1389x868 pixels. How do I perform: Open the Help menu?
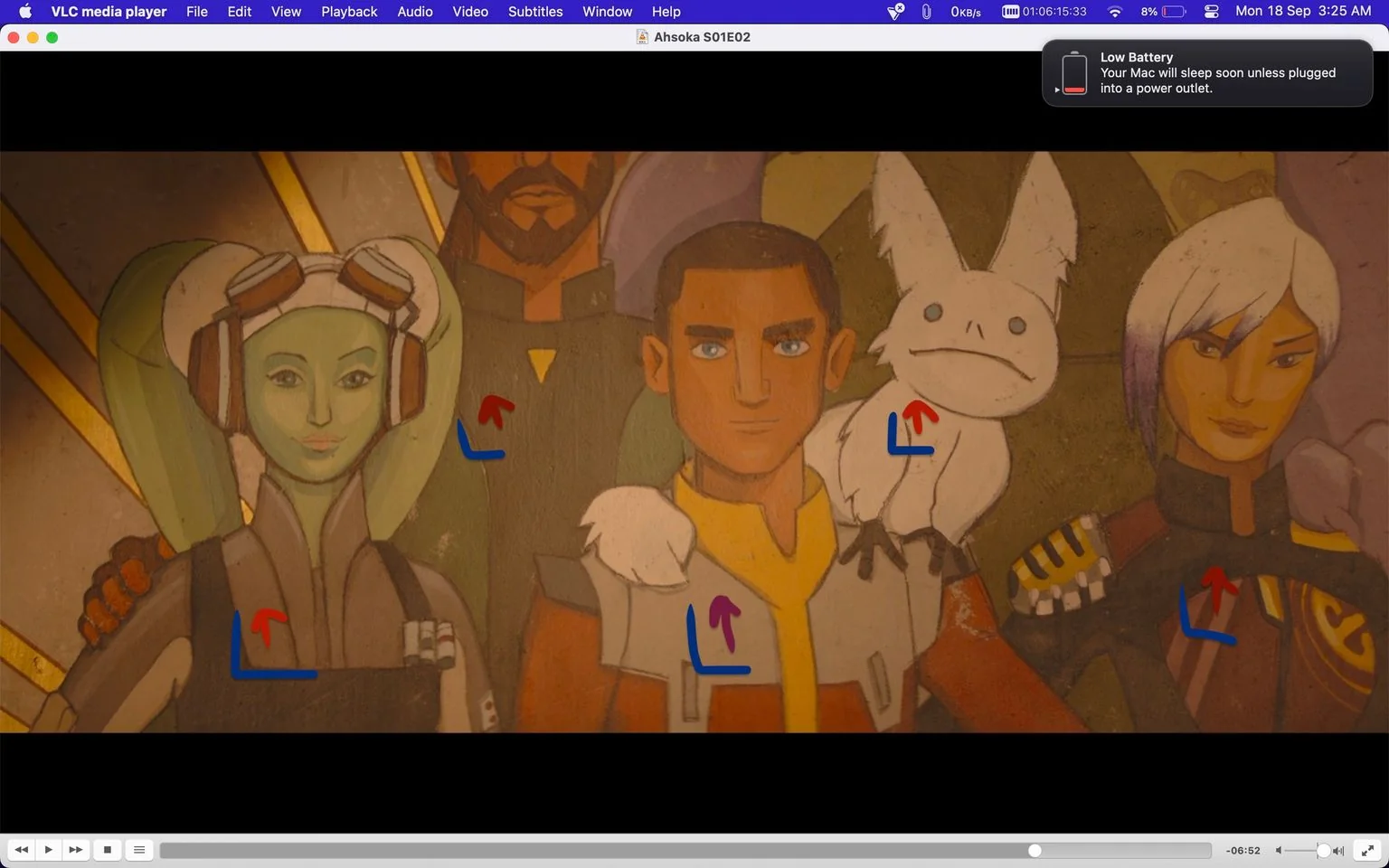pyautogui.click(x=666, y=12)
